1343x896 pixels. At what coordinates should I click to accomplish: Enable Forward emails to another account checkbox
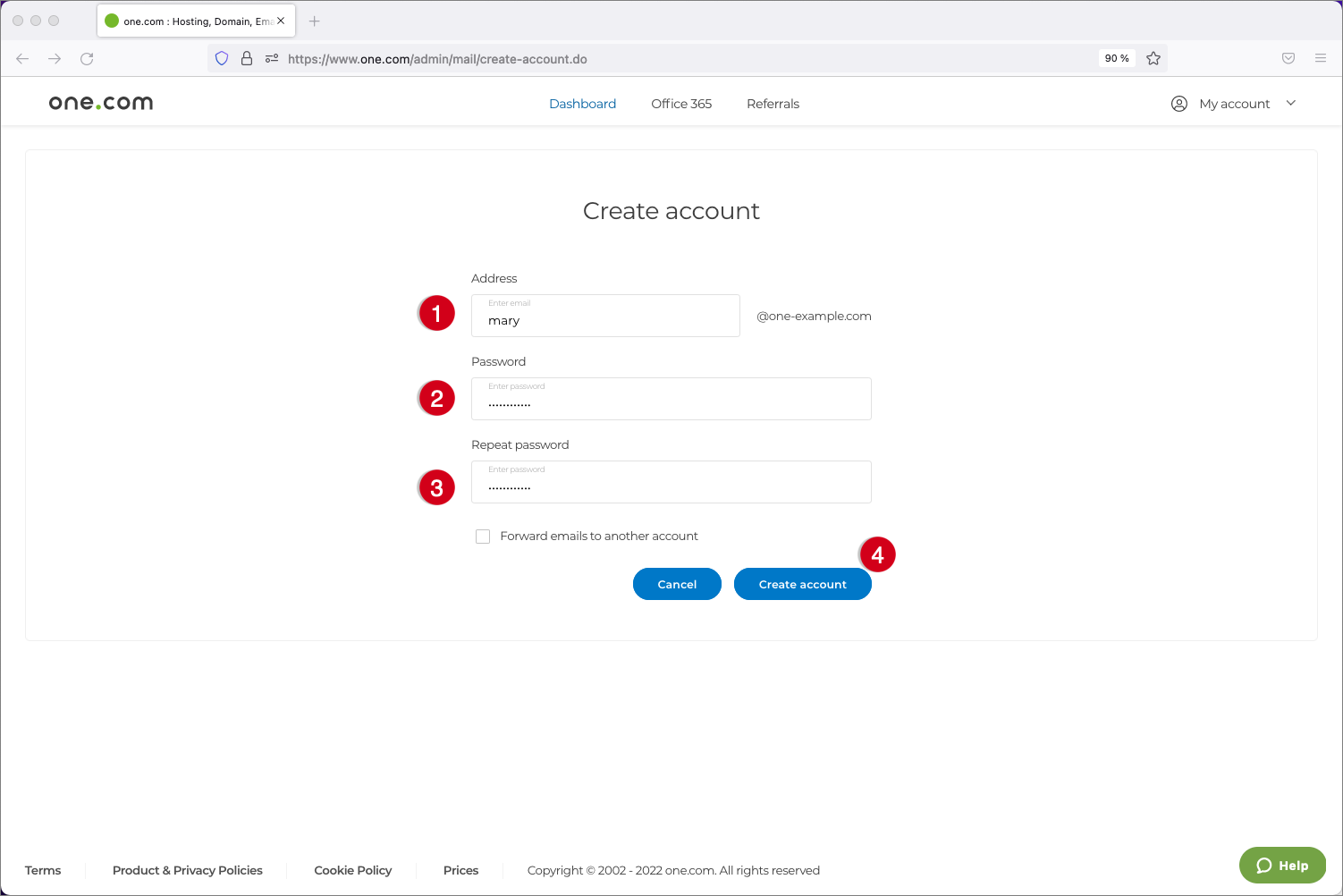tap(483, 537)
